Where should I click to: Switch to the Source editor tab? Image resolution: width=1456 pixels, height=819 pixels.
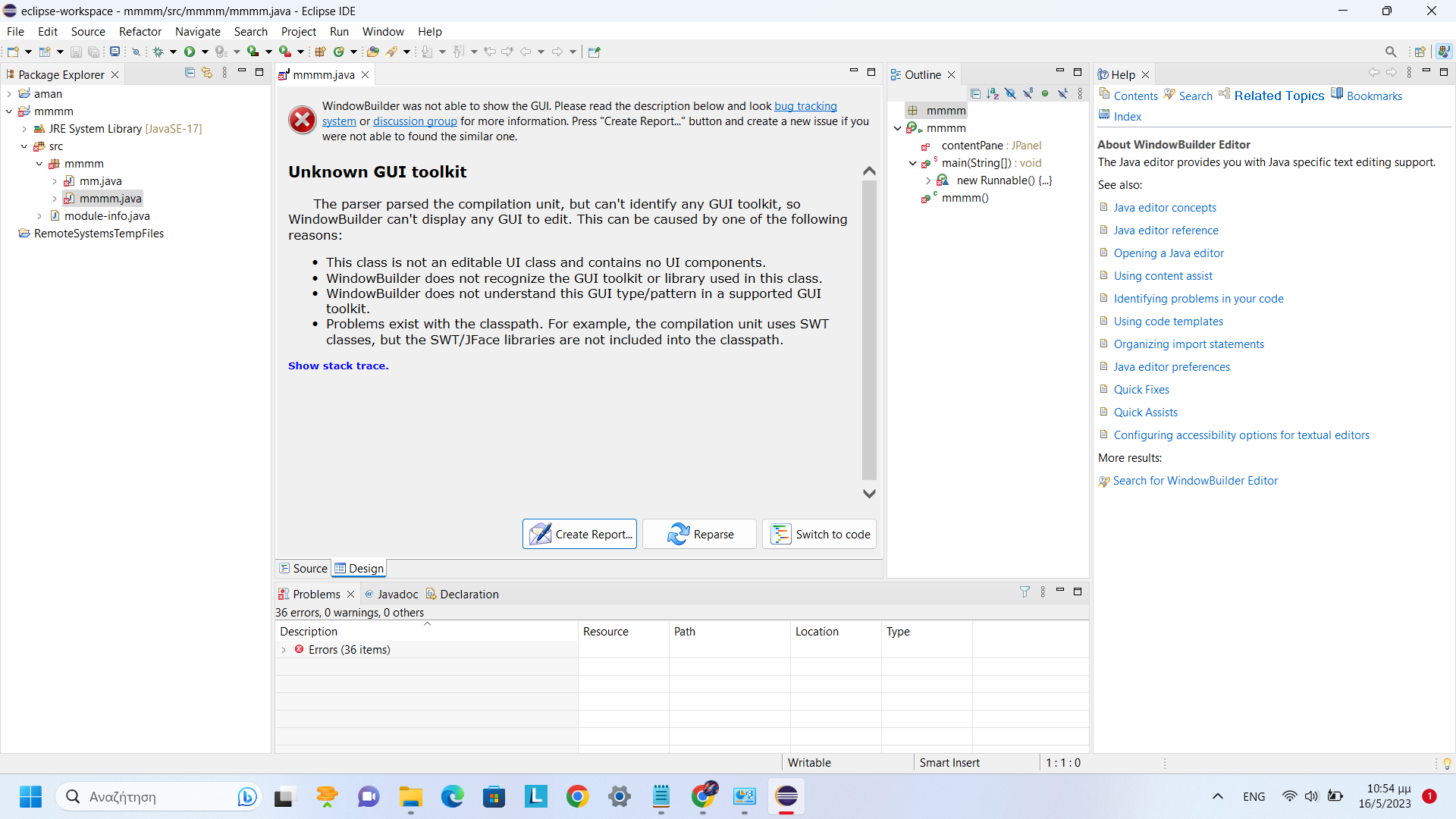click(303, 568)
